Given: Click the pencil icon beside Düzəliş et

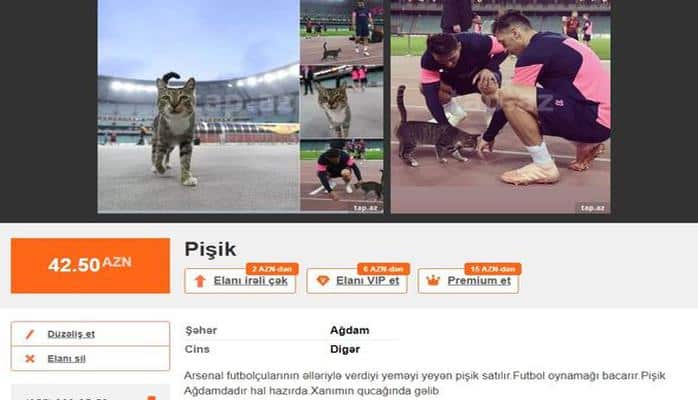Looking at the screenshot, I should [x=30, y=334].
